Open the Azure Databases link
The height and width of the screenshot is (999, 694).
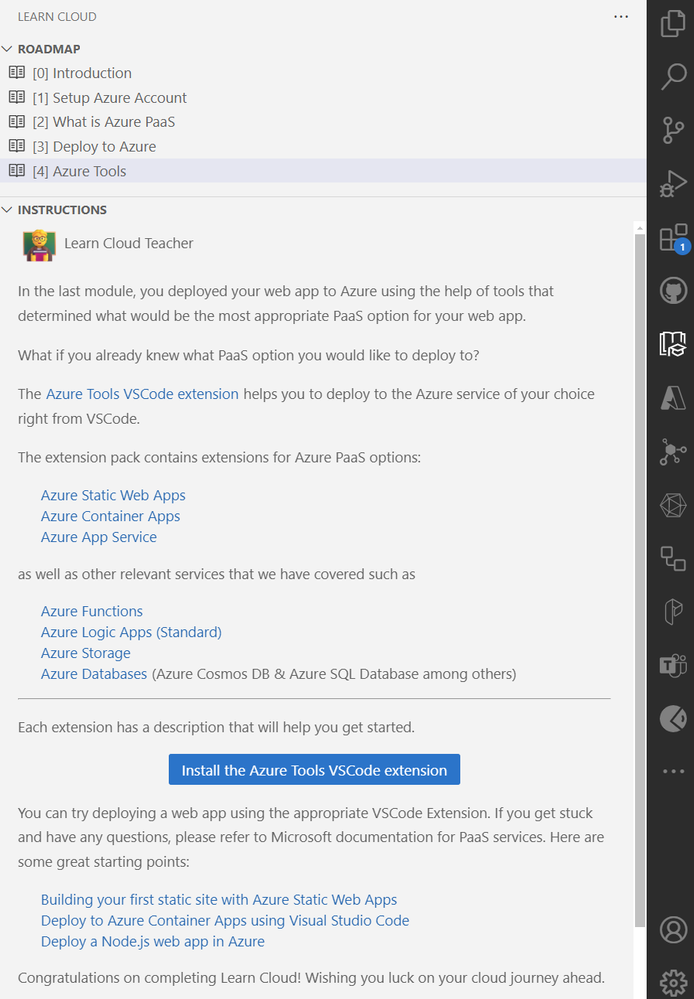point(94,674)
